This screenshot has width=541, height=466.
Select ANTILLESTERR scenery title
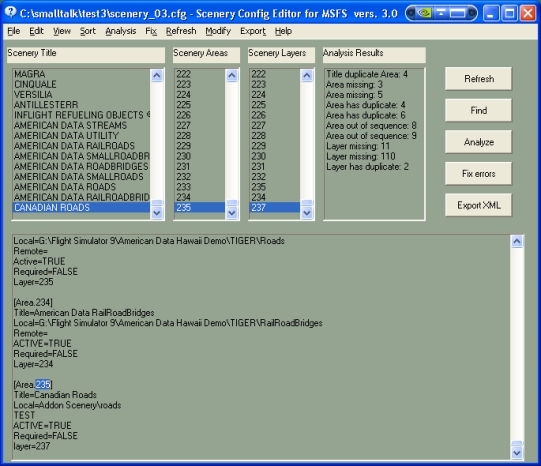[x=81, y=105]
